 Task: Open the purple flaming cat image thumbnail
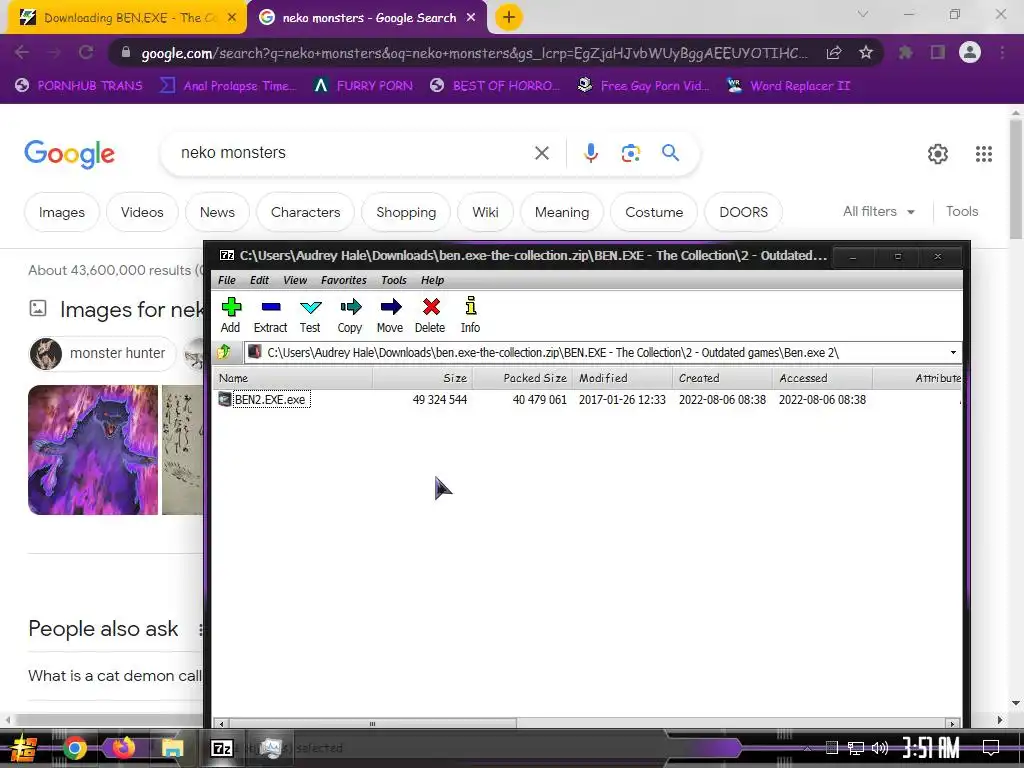click(x=93, y=450)
